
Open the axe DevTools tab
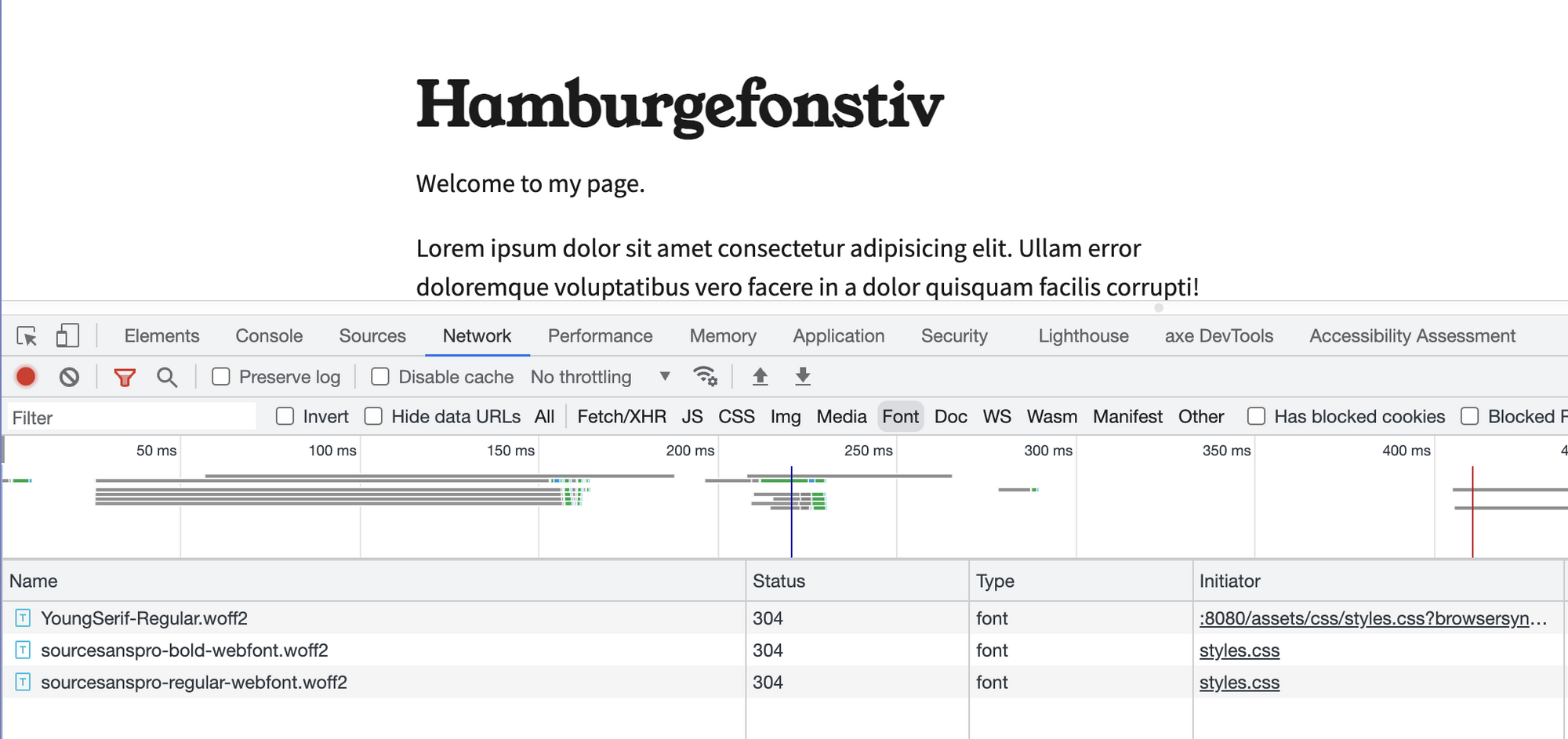1219,336
